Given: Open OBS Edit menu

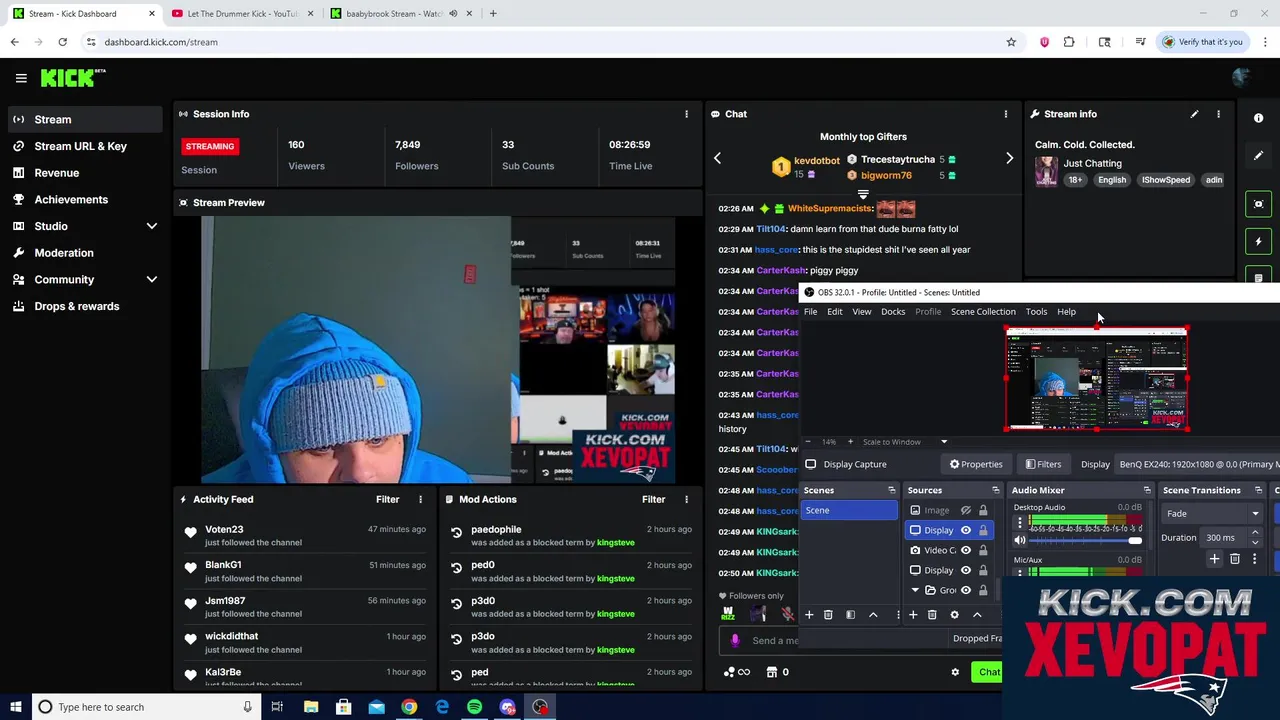Looking at the screenshot, I should pyautogui.click(x=834, y=312).
